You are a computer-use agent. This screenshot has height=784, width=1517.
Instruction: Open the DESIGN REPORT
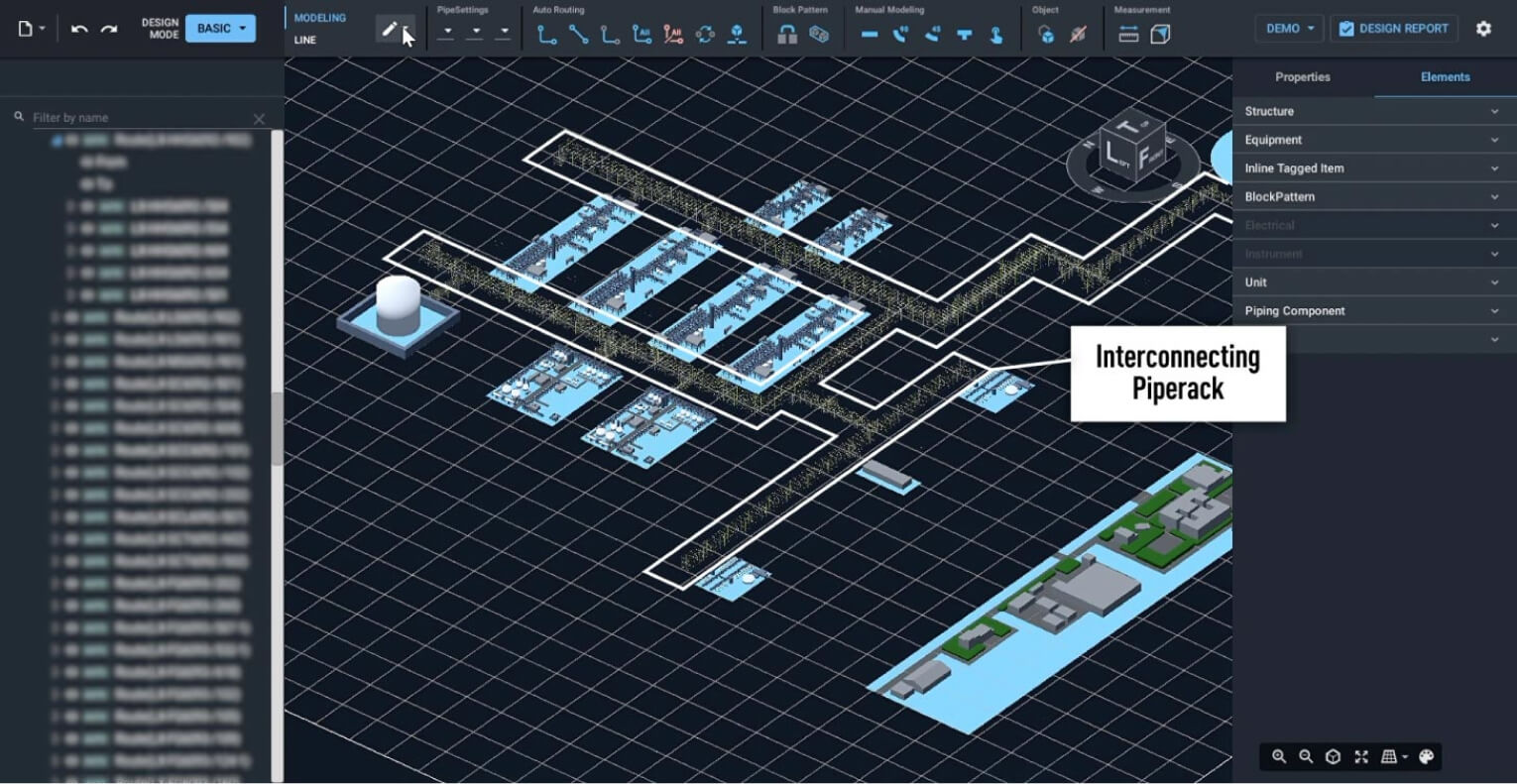point(1394,29)
